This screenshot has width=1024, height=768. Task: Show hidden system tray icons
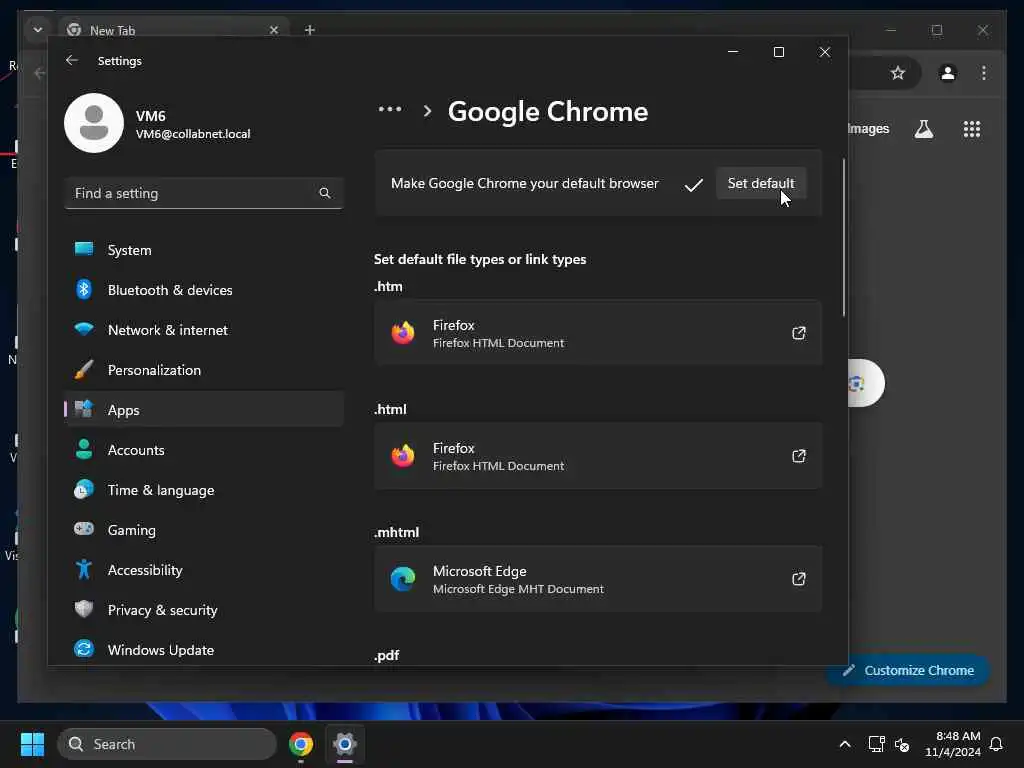point(844,744)
